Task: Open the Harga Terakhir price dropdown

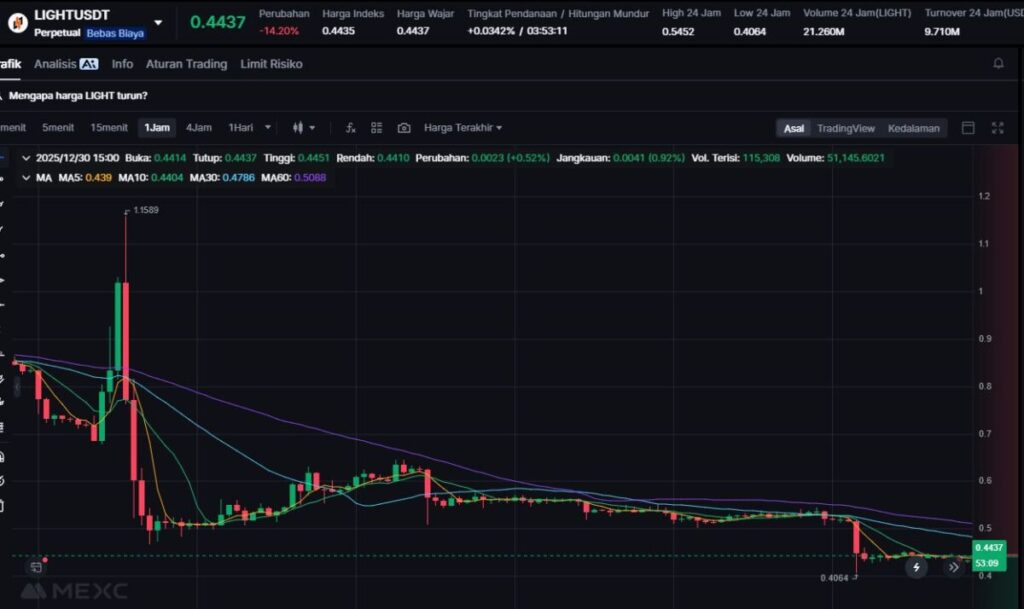Action: pyautogui.click(x=463, y=128)
